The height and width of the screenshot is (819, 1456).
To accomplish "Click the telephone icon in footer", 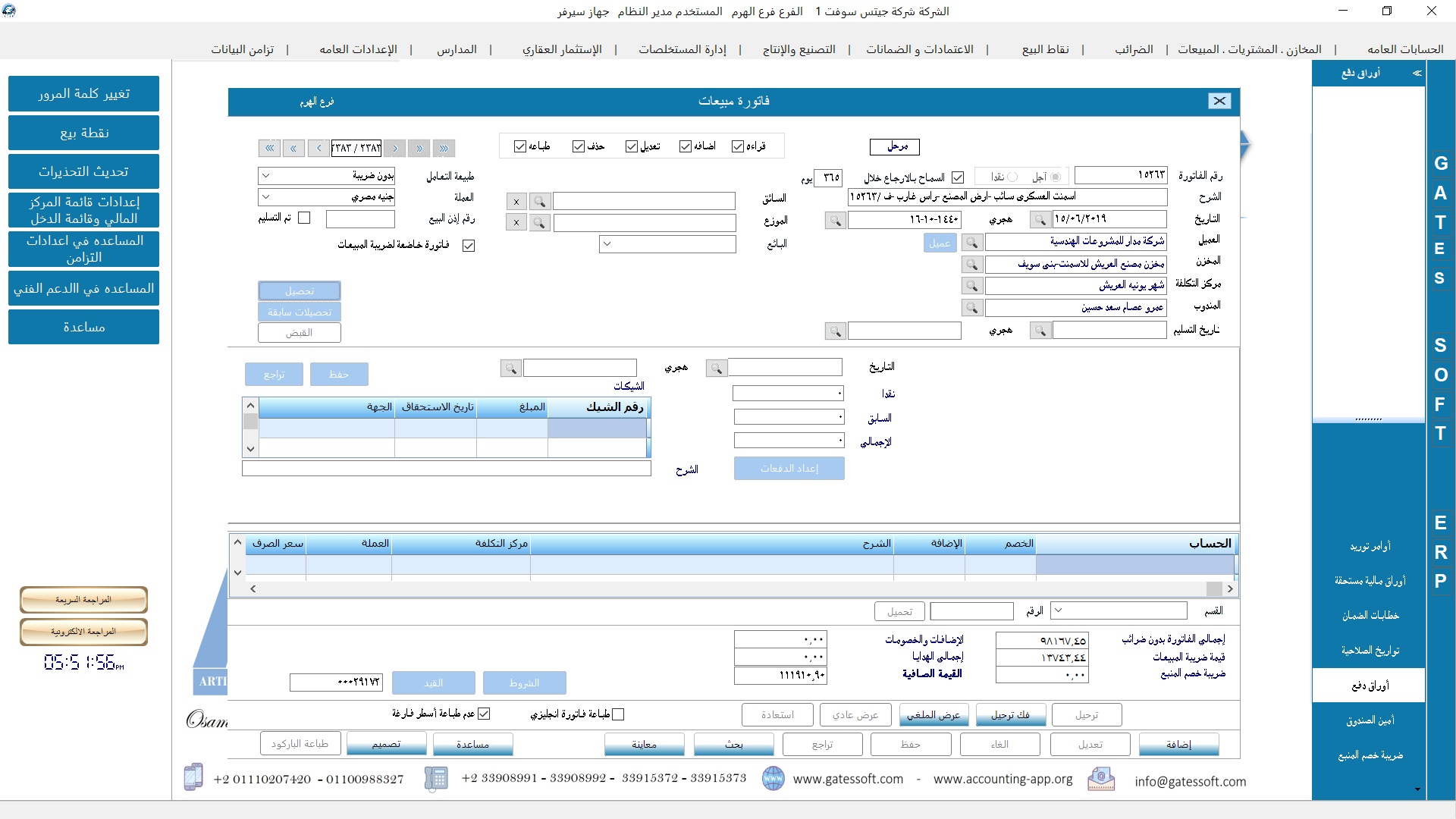I will pyautogui.click(x=435, y=779).
